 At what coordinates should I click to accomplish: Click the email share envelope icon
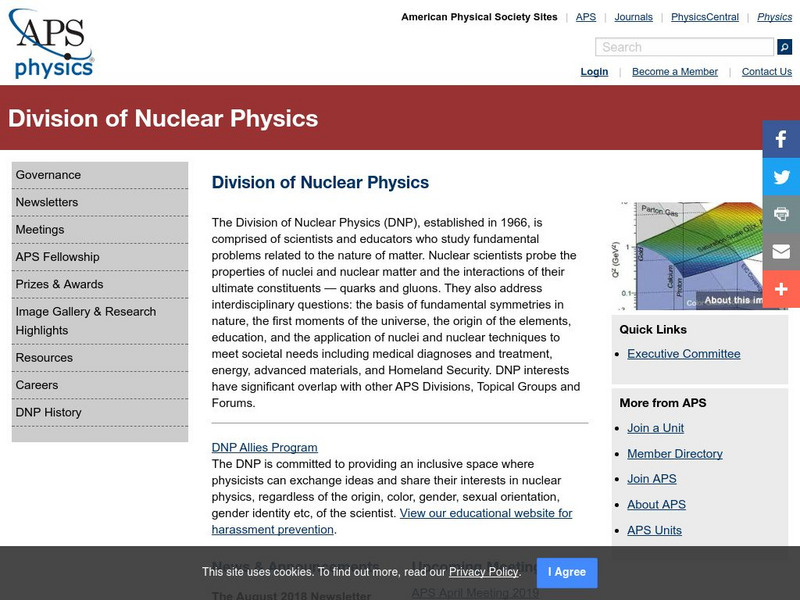pyautogui.click(x=781, y=251)
